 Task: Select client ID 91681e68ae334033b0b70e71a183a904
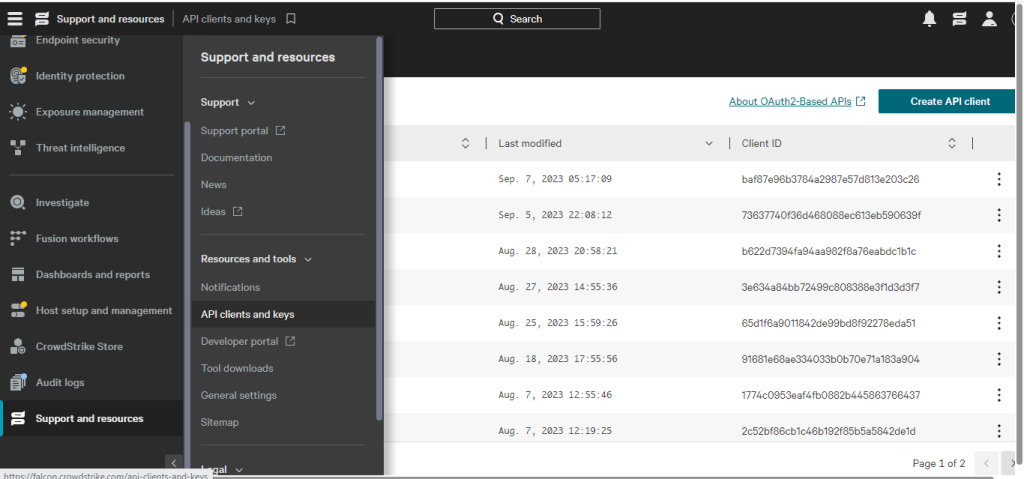(x=830, y=359)
